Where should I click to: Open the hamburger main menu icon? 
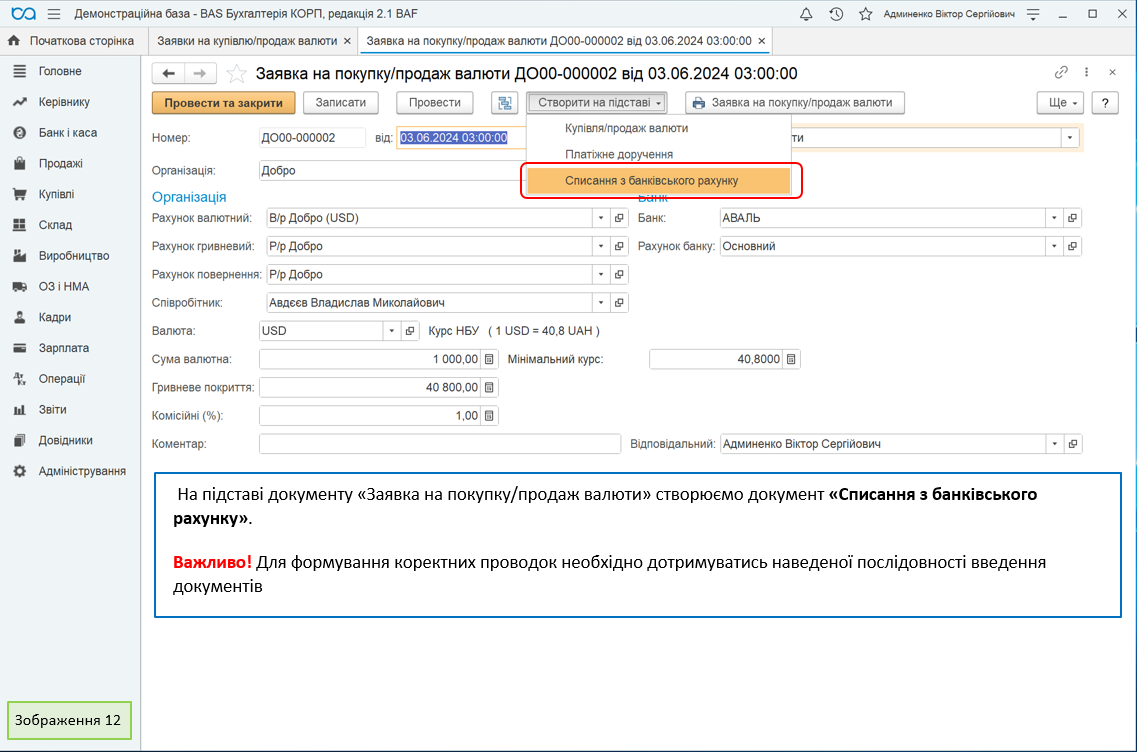click(54, 14)
